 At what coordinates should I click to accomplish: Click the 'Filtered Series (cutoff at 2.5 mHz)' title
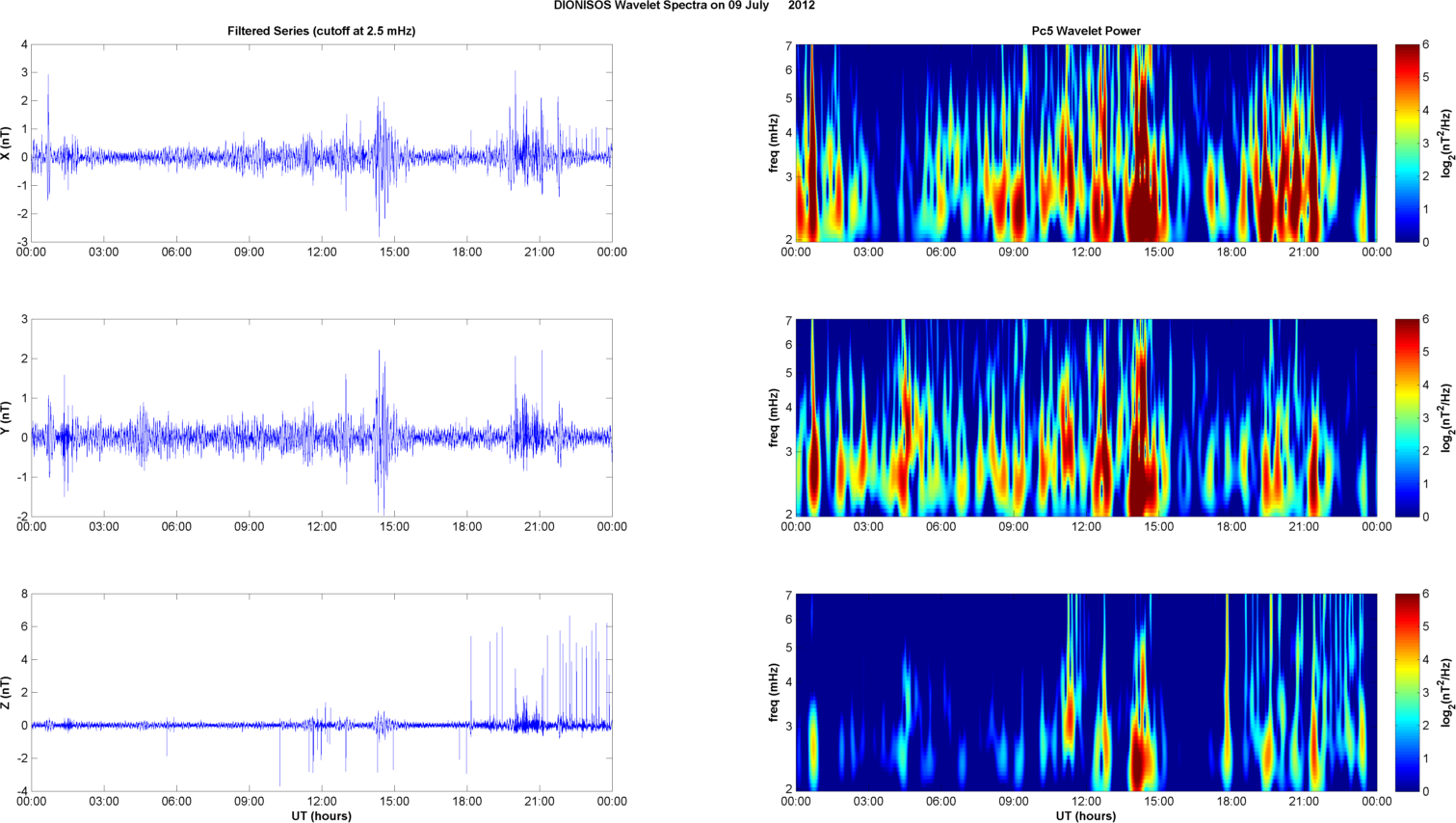322,31
